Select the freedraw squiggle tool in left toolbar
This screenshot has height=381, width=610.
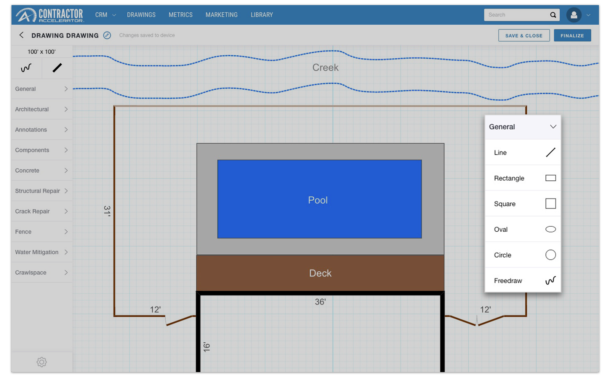pos(26,68)
